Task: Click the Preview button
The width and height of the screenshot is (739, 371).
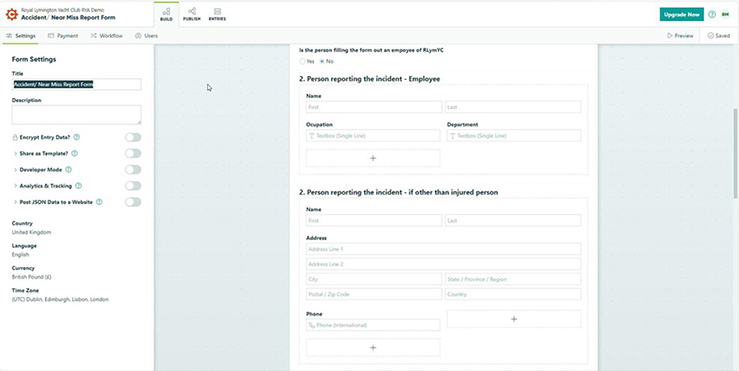Action: tap(680, 36)
